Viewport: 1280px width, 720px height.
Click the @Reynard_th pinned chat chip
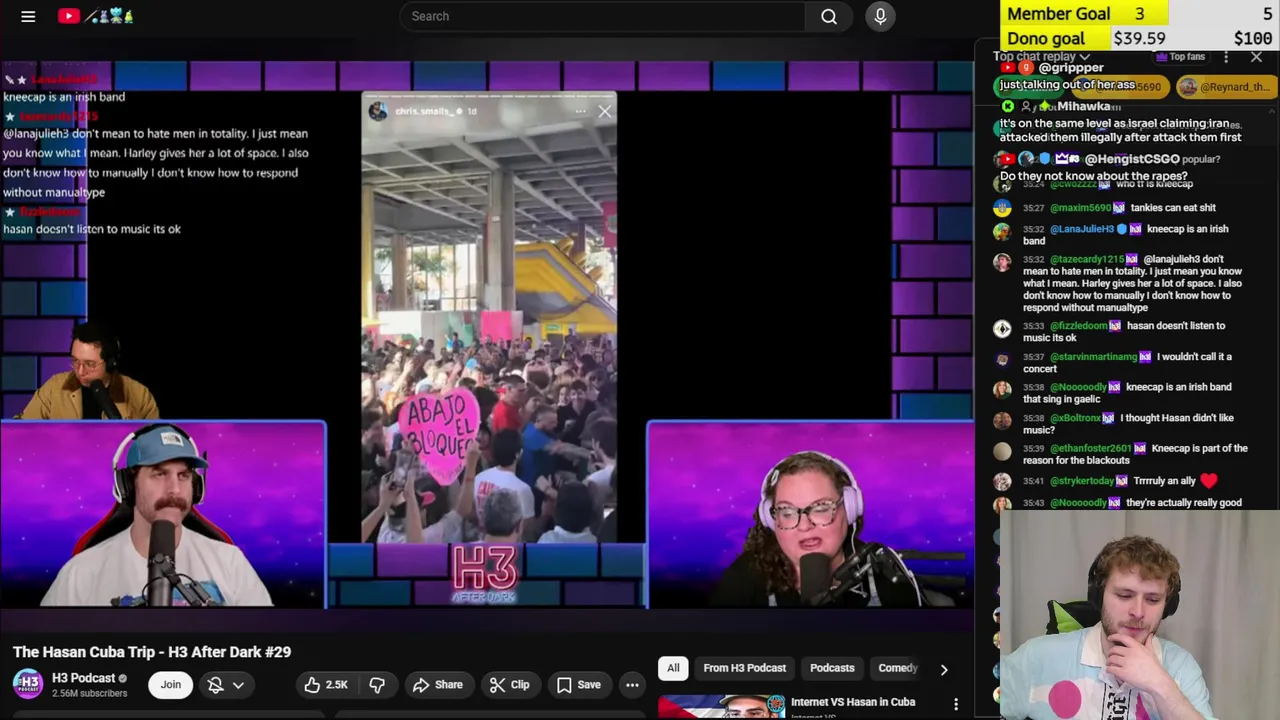coord(1225,87)
